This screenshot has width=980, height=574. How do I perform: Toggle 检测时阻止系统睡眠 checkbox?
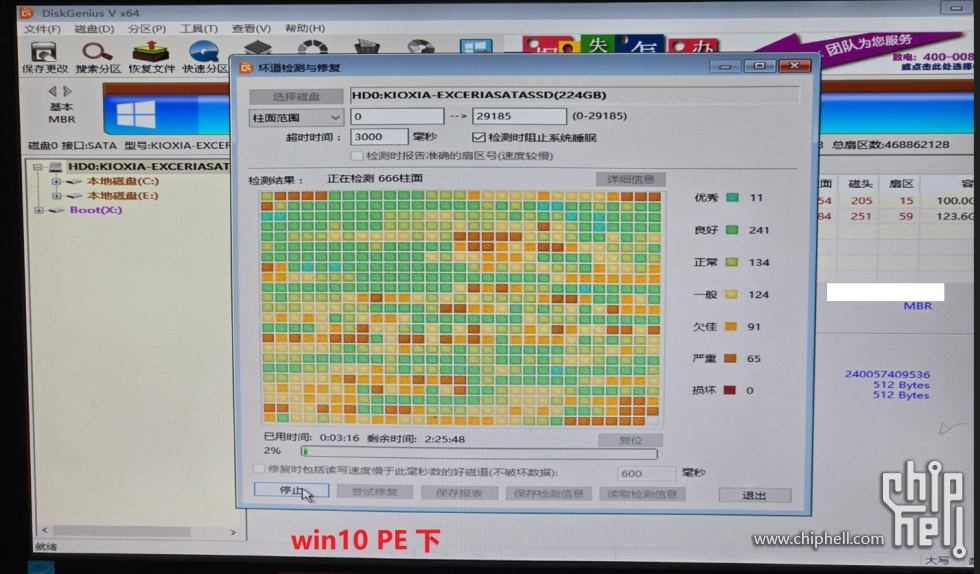[479, 137]
